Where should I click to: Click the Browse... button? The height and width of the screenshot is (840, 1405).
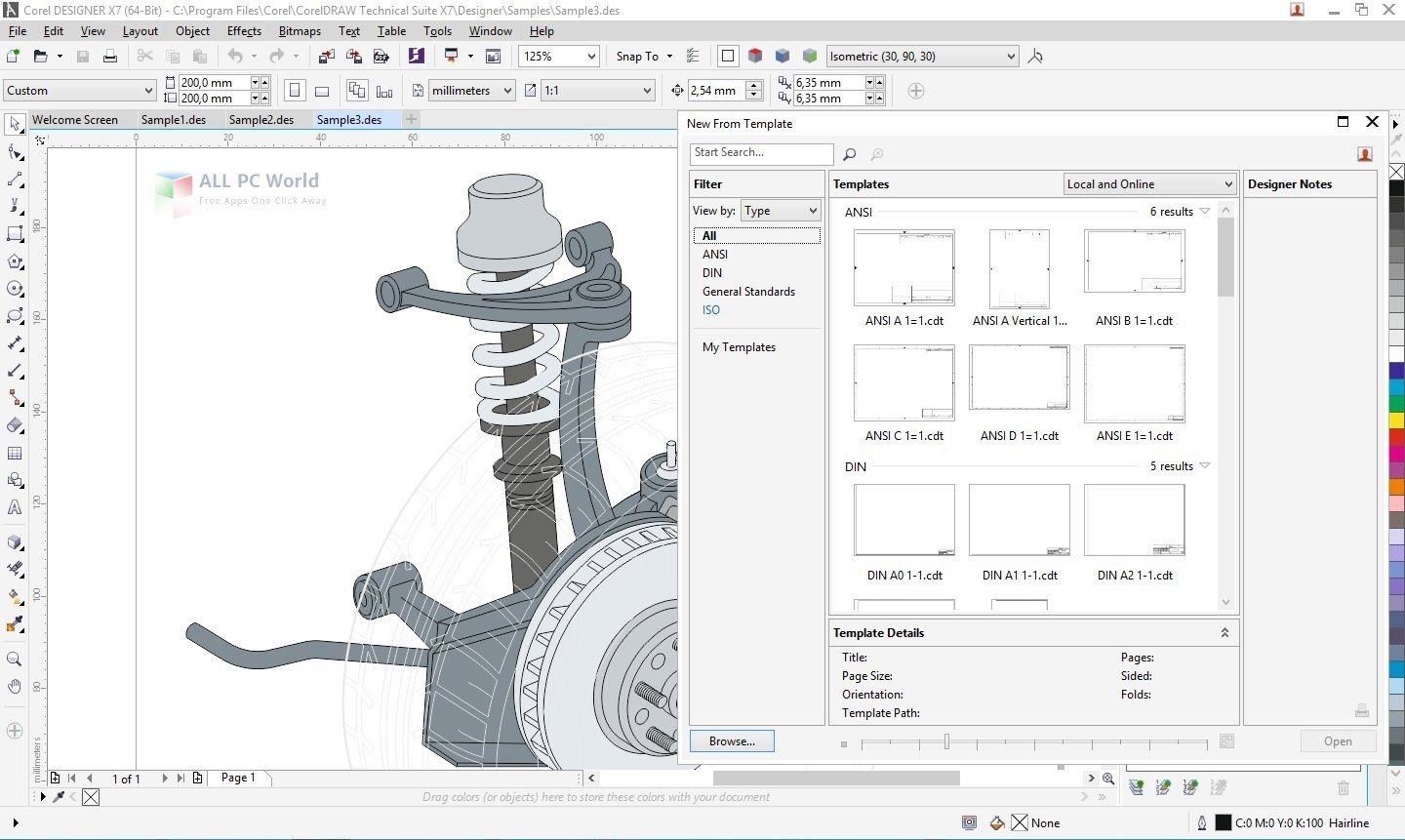coord(732,741)
